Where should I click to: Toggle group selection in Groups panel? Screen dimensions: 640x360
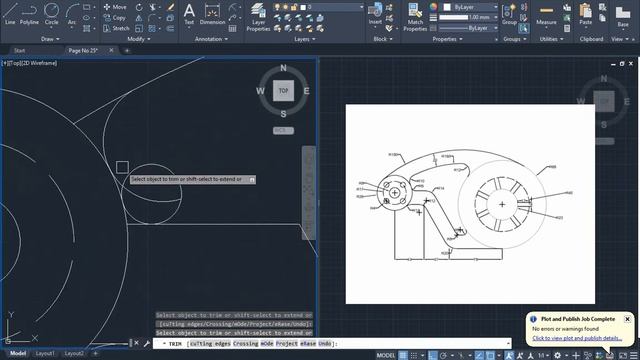click(x=524, y=28)
